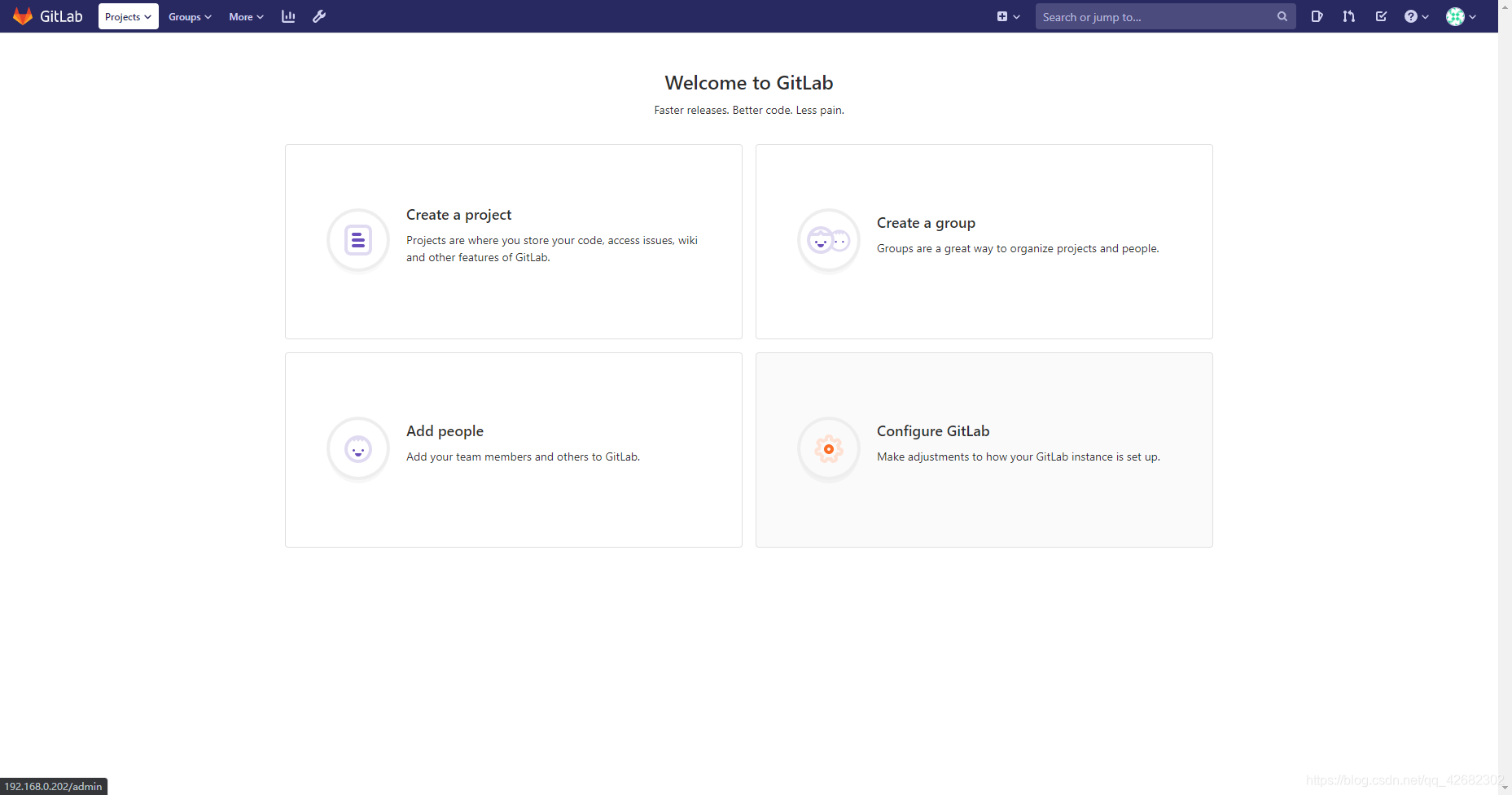Click the Add people heading
The image size is (1512, 795).
[x=445, y=431]
